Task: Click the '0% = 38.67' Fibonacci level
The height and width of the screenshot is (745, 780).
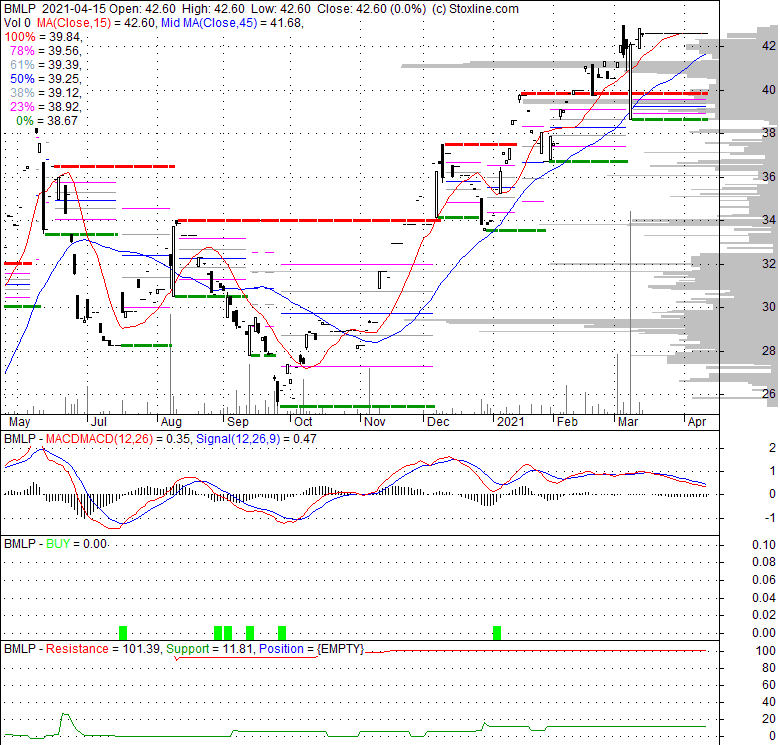Action: [47, 120]
